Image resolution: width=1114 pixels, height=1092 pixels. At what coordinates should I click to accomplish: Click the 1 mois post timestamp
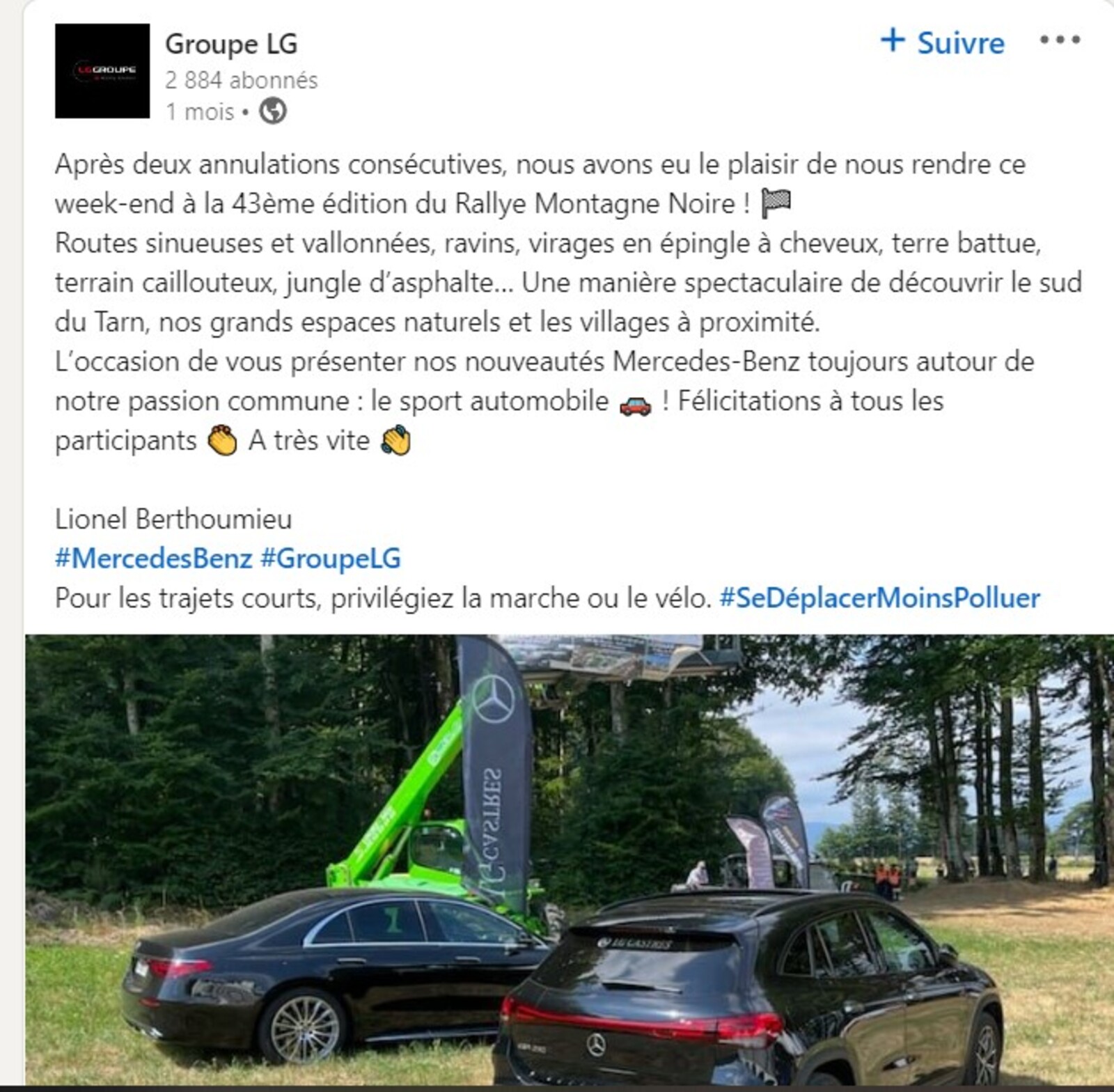200,111
